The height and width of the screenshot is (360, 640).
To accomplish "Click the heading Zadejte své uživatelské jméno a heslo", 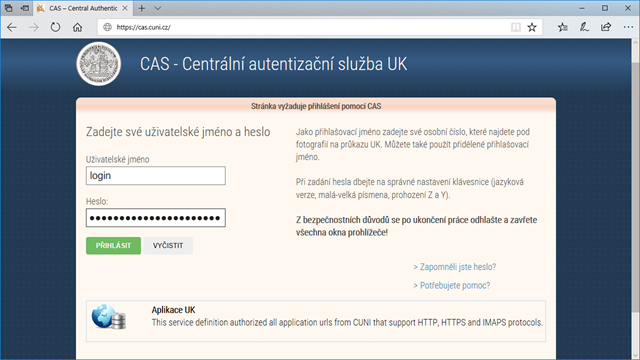I will point(178,132).
